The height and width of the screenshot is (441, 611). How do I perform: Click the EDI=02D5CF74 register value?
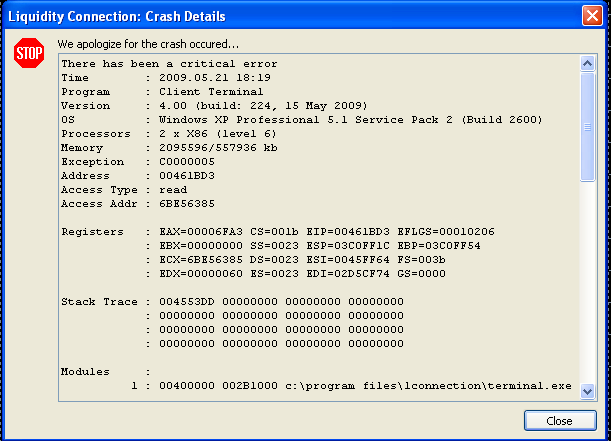(x=348, y=274)
